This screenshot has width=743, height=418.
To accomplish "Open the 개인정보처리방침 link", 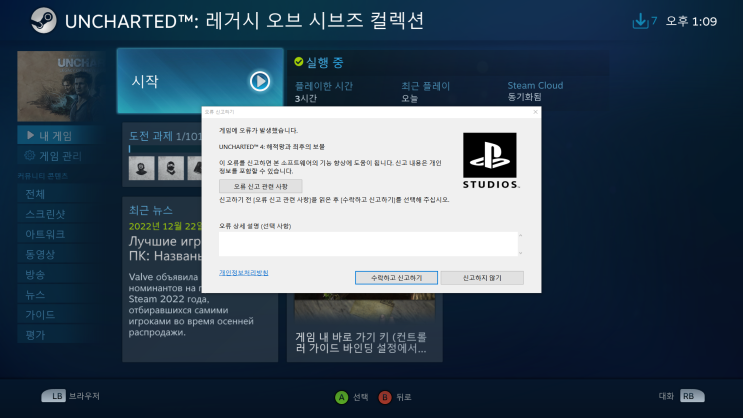I will coord(244,273).
